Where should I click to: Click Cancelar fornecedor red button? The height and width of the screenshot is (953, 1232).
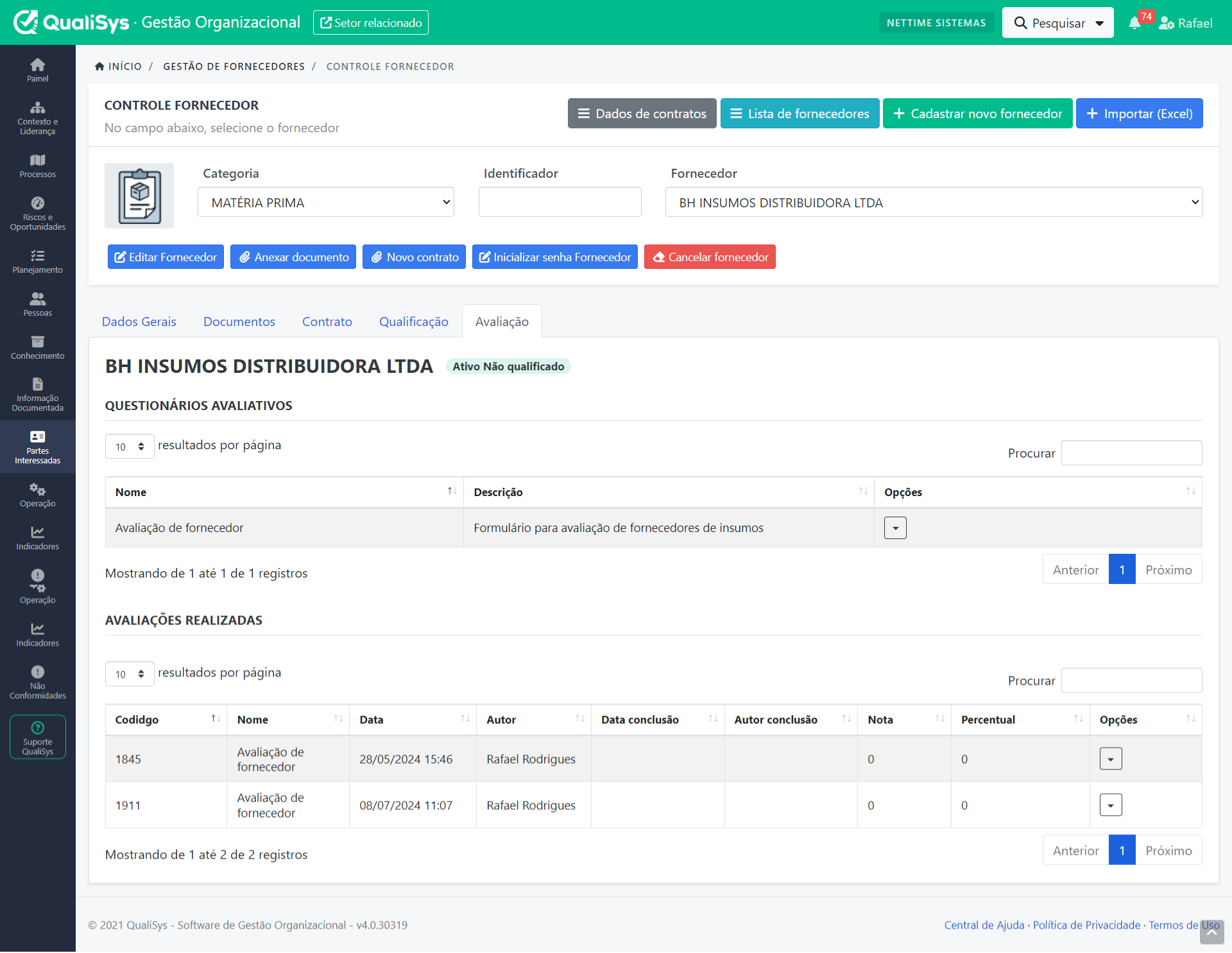710,257
